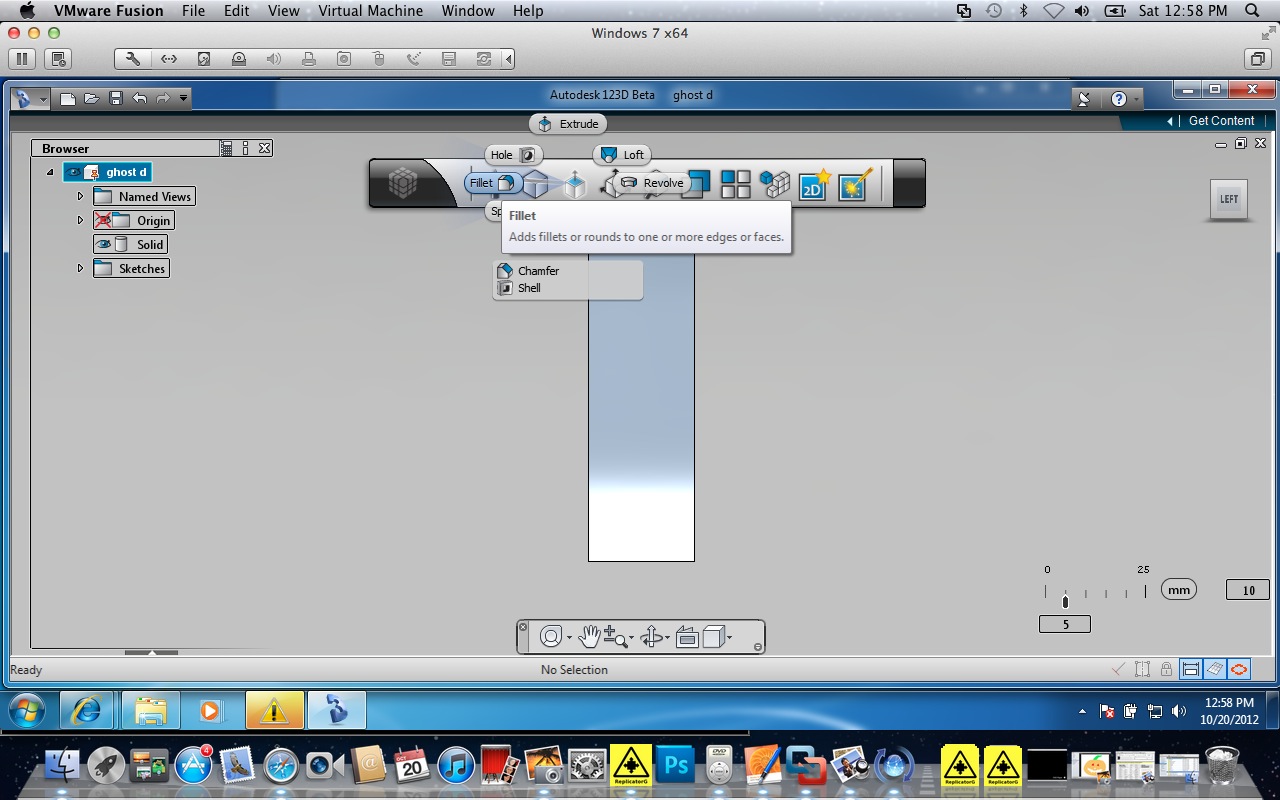This screenshot has height=800, width=1280.
Task: Select the Sketches folder
Action: pyautogui.click(x=131, y=268)
